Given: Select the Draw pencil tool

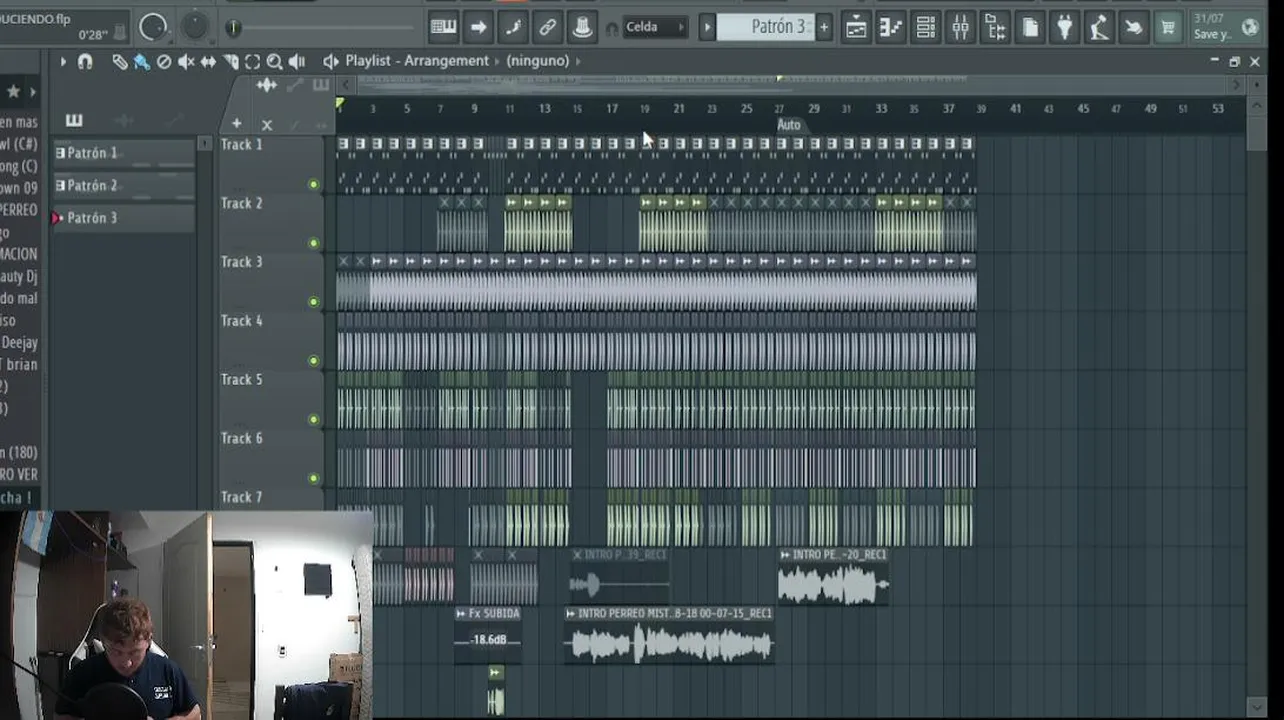Looking at the screenshot, I should click(x=120, y=62).
